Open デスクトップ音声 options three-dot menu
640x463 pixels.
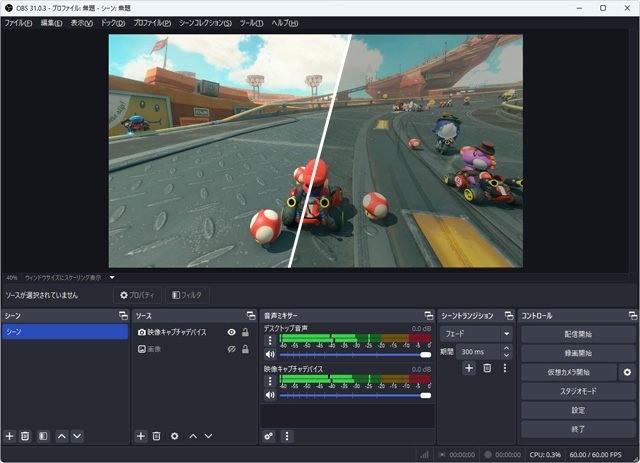click(x=270, y=341)
